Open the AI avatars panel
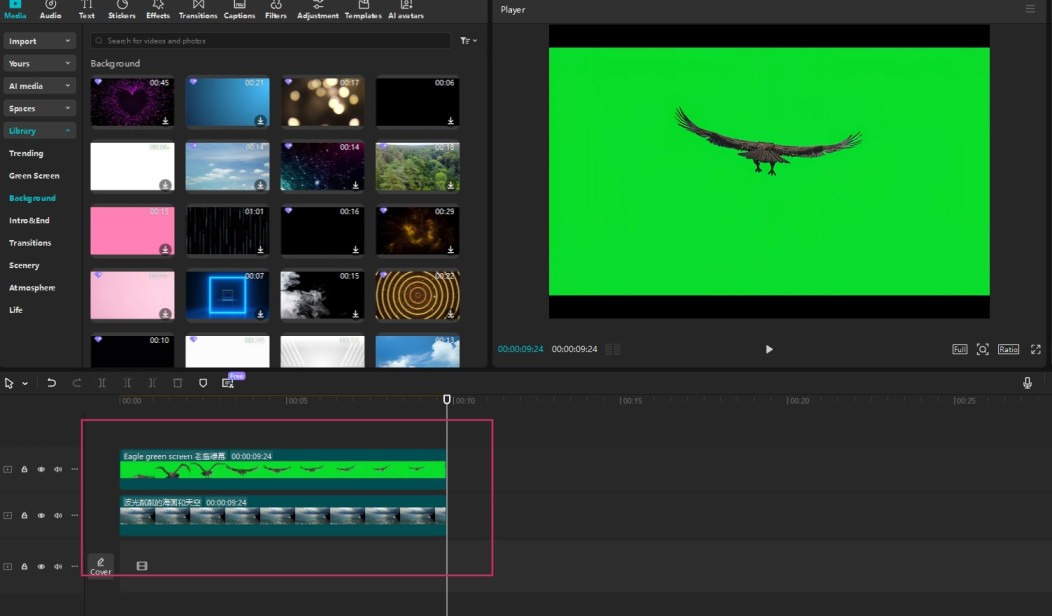 point(406,9)
